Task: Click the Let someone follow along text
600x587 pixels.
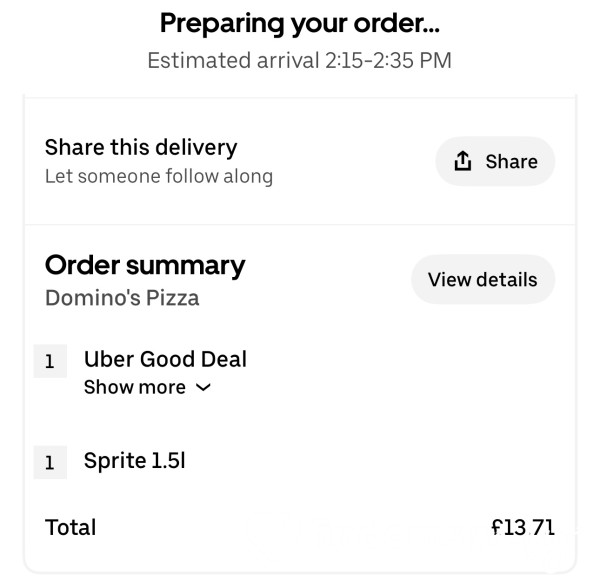Action: [159, 176]
